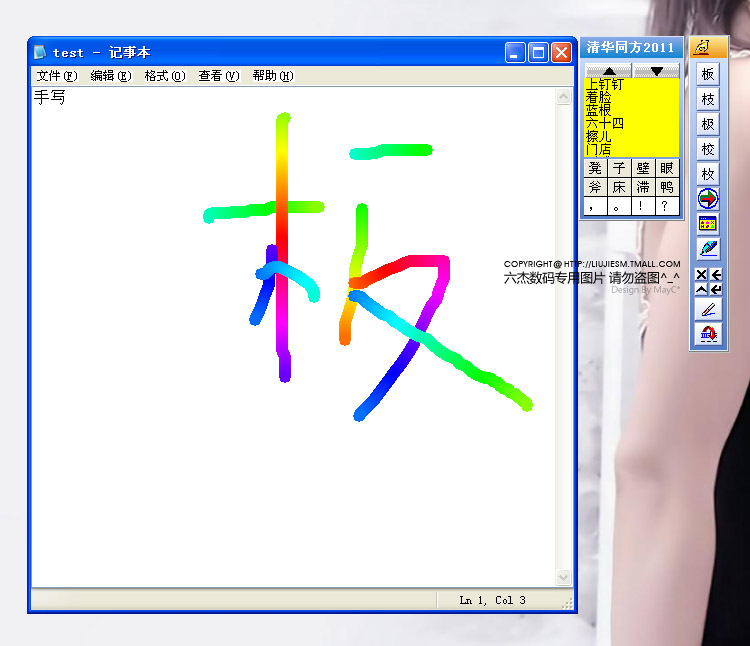Choose phrase 门店 in yellow list
750x646 pixels.
coord(598,149)
